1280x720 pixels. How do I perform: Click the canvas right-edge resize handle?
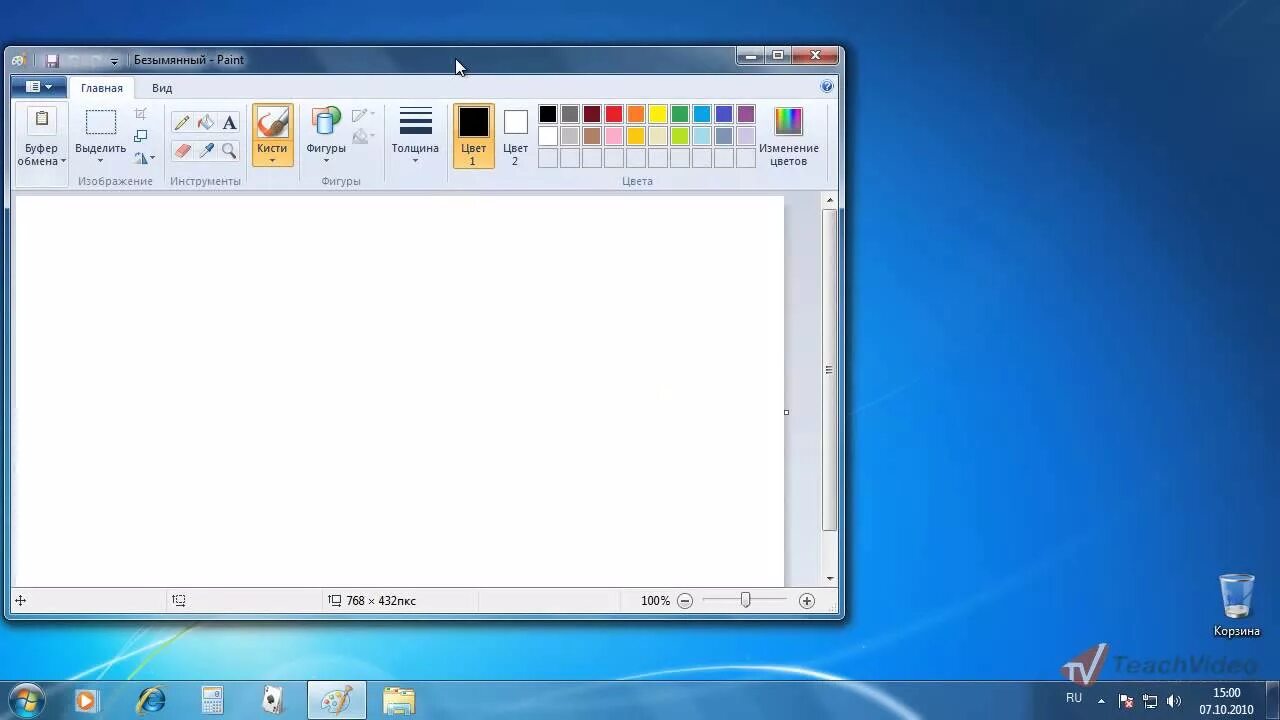click(x=786, y=412)
